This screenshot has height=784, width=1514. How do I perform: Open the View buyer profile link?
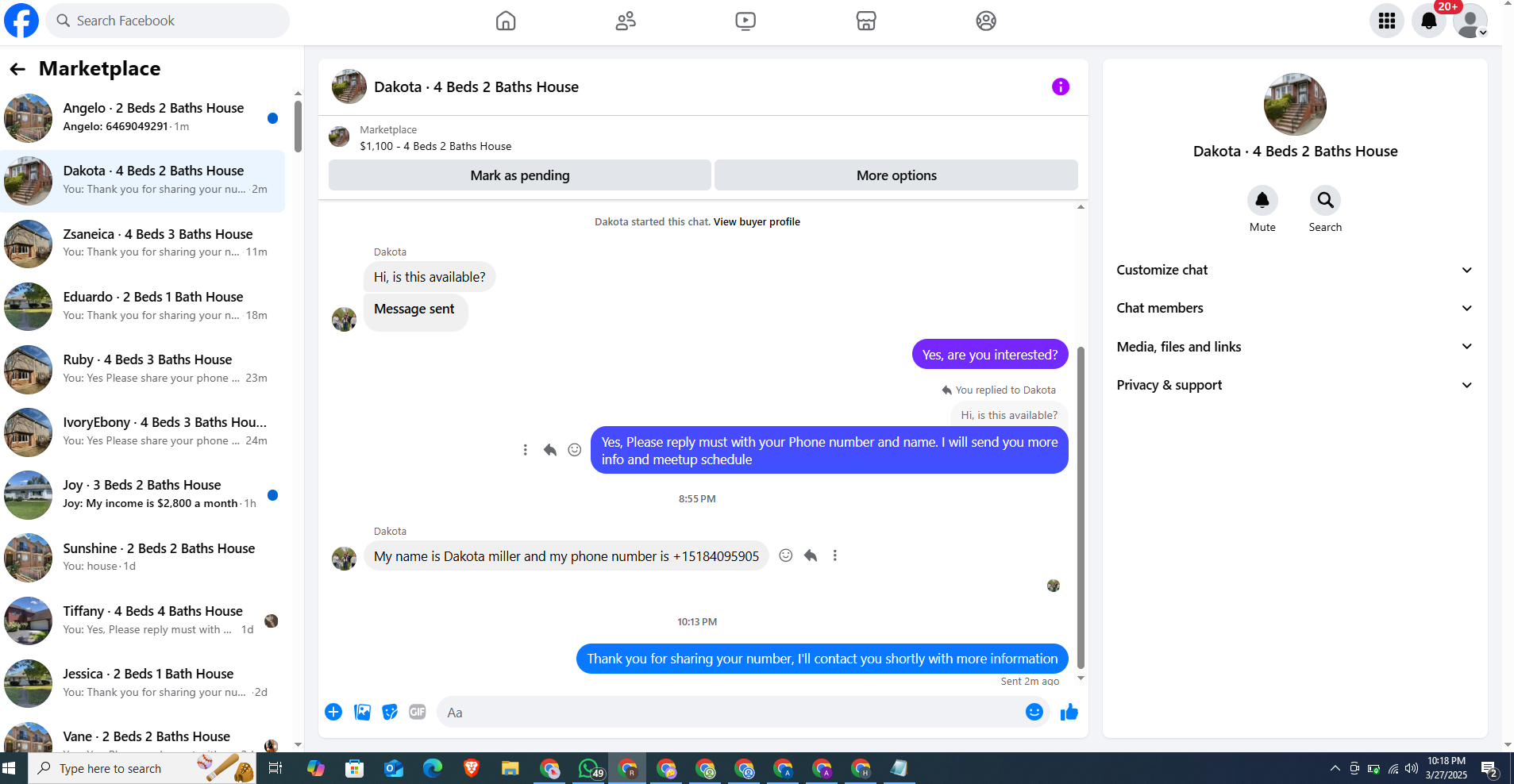pos(757,222)
